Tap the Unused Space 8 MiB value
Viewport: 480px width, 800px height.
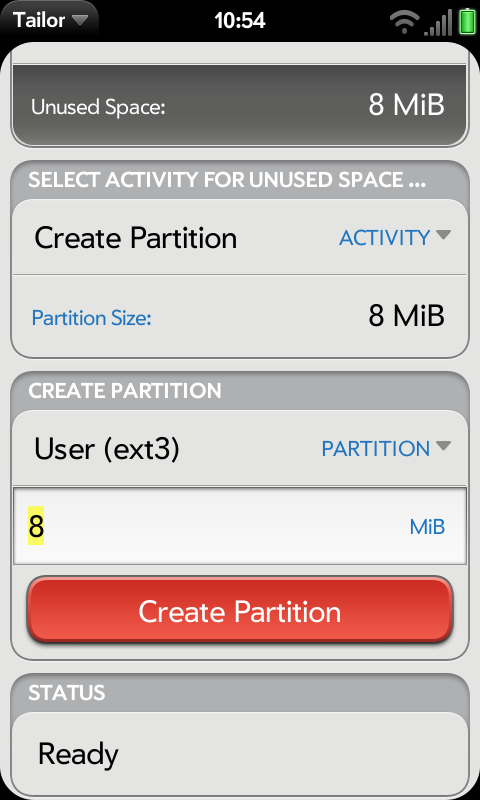[x=406, y=105]
